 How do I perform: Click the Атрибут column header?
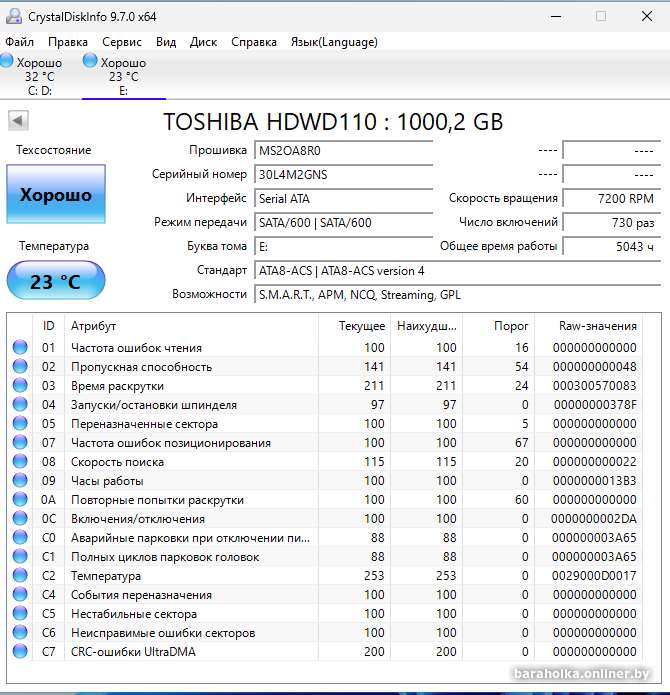coord(191,326)
